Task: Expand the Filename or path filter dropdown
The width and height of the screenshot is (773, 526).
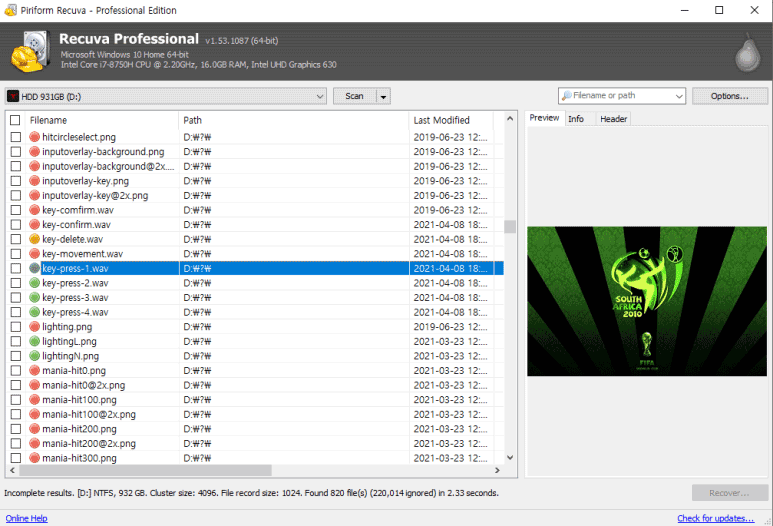Action: tap(679, 96)
